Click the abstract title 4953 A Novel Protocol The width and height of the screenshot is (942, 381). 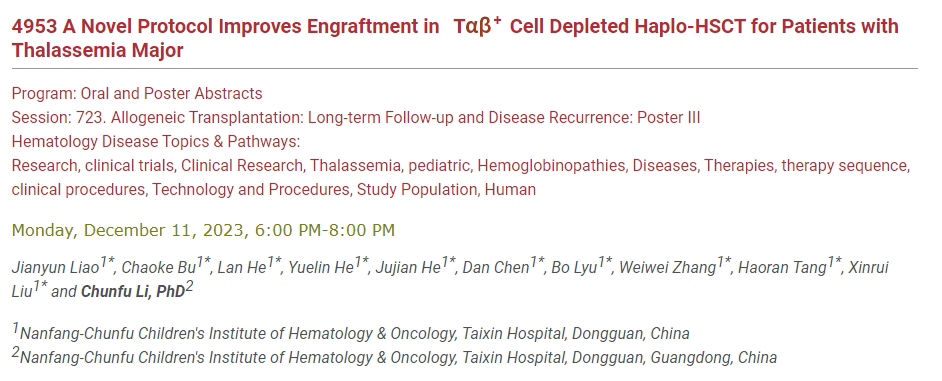tap(455, 38)
